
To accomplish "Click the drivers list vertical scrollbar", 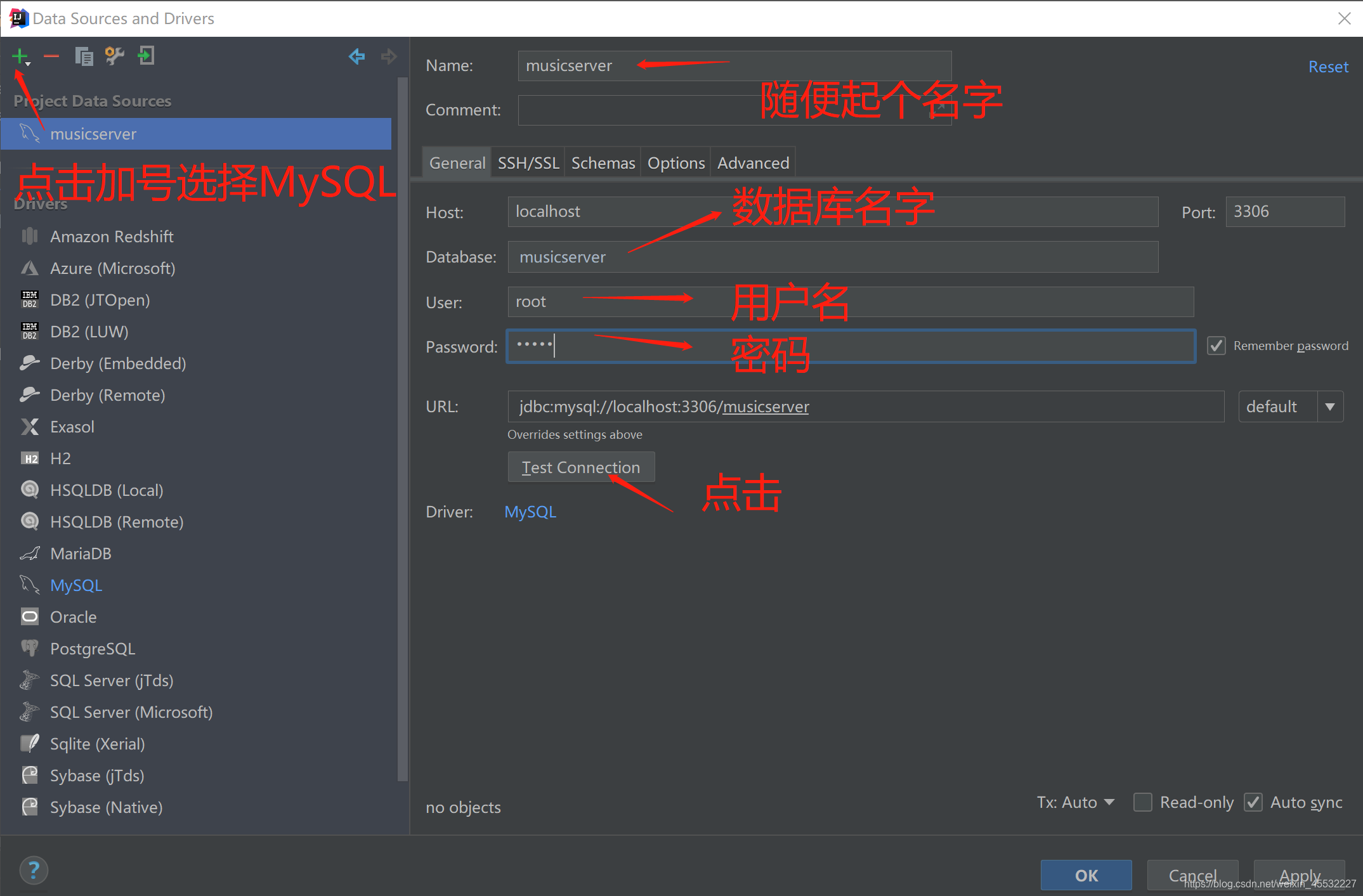I will [402, 429].
